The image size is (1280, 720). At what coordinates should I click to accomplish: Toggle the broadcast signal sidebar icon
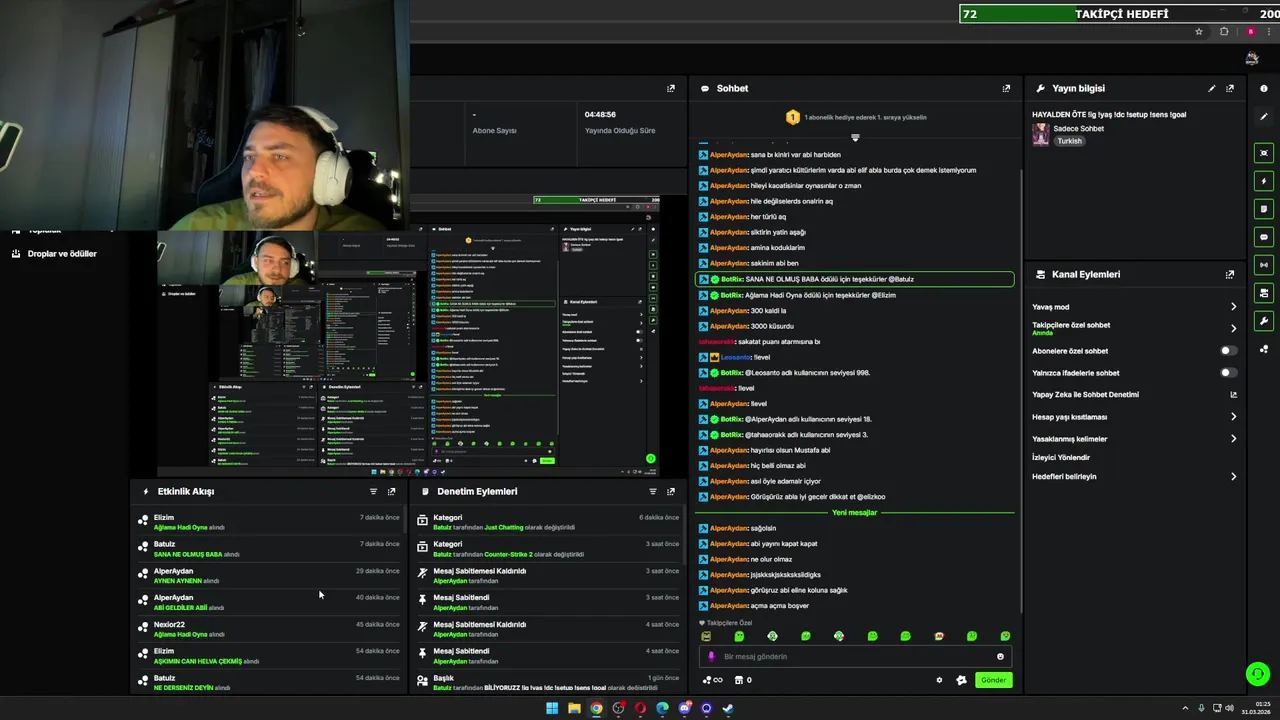click(1264, 265)
